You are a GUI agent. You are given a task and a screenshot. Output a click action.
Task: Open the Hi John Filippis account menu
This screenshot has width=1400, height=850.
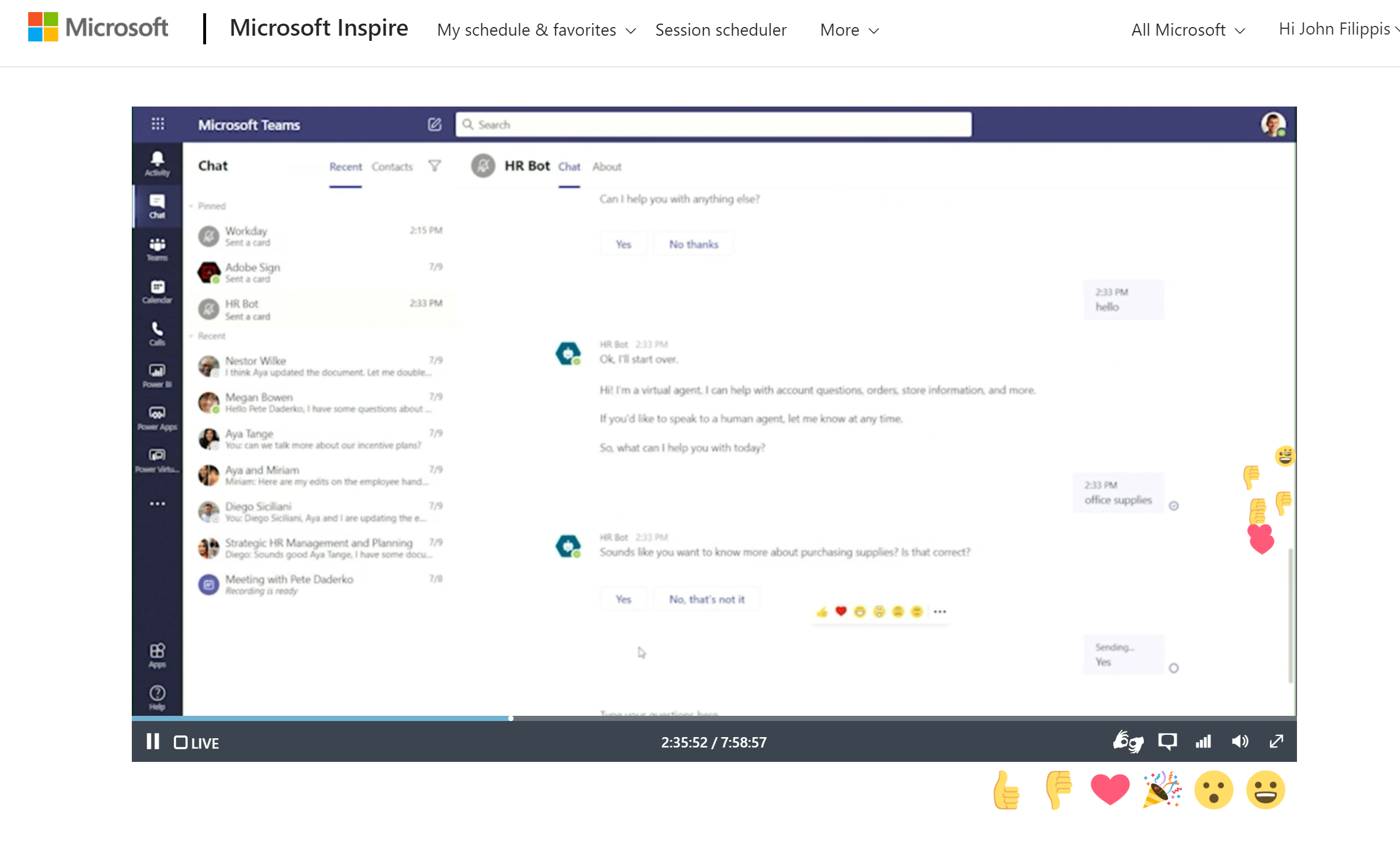pos(1339,29)
